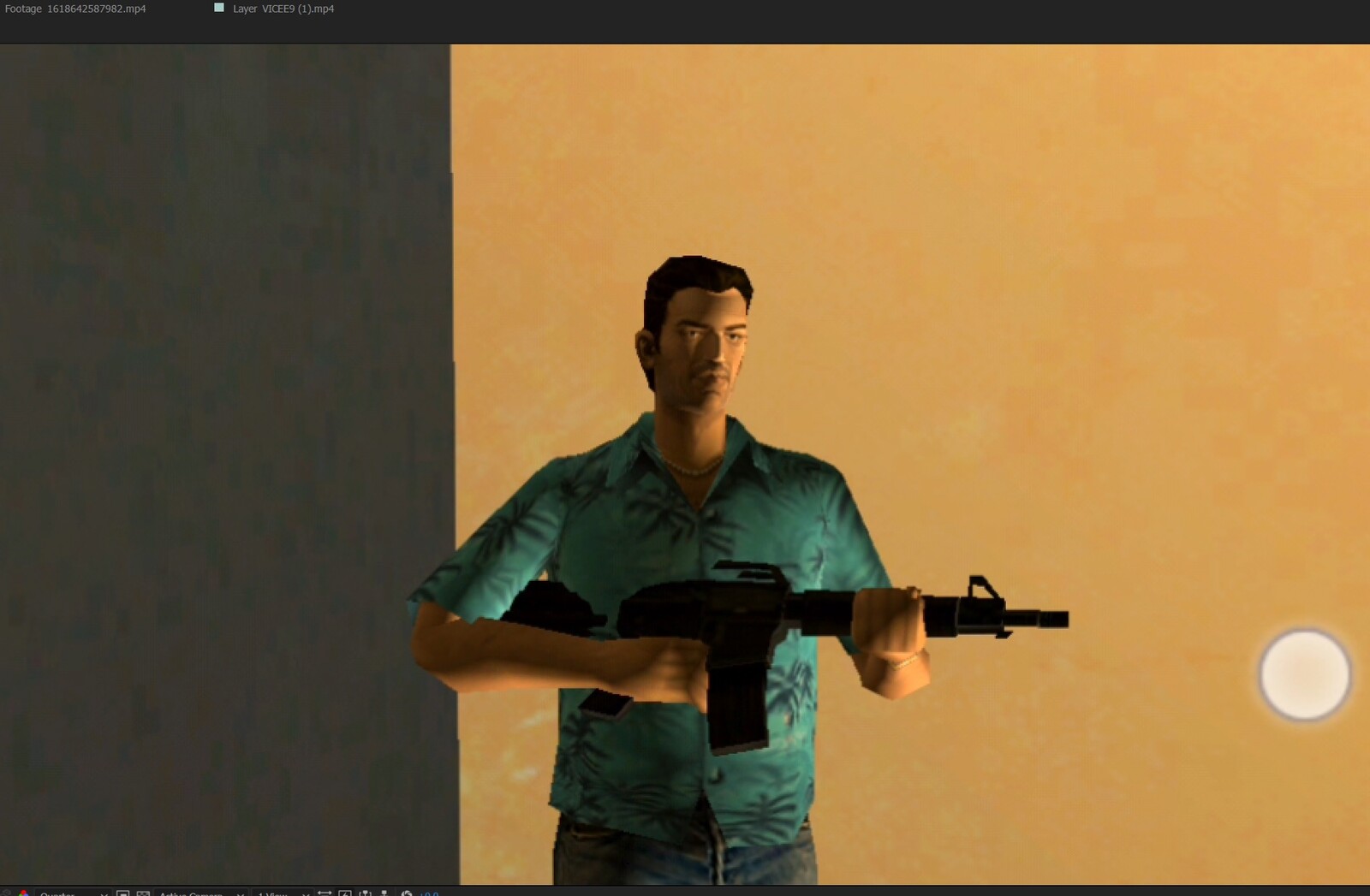
Task: Switch to the Footage 1618642587982.mp4 tab
Action: pos(75,9)
